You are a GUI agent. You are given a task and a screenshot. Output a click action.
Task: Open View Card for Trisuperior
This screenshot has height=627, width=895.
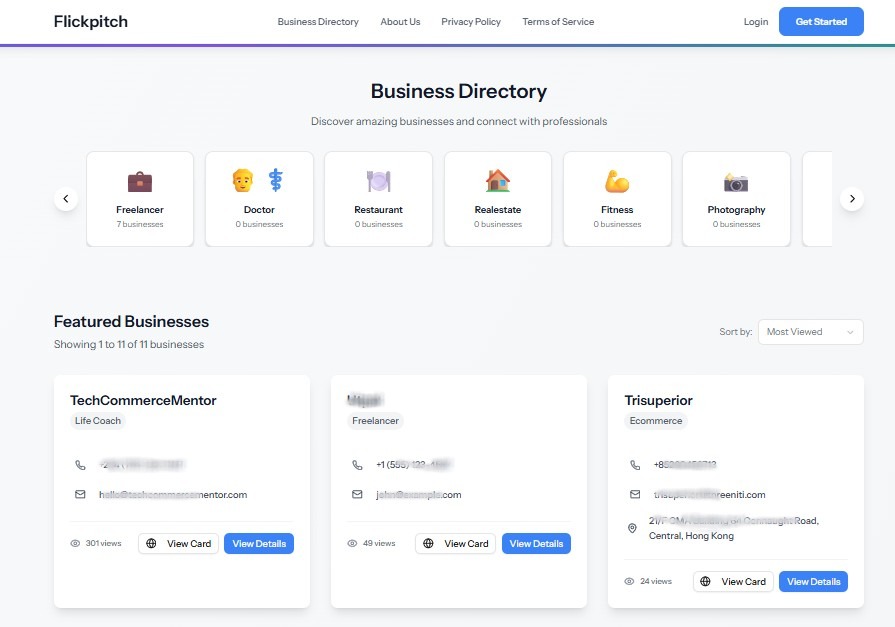[x=733, y=581]
